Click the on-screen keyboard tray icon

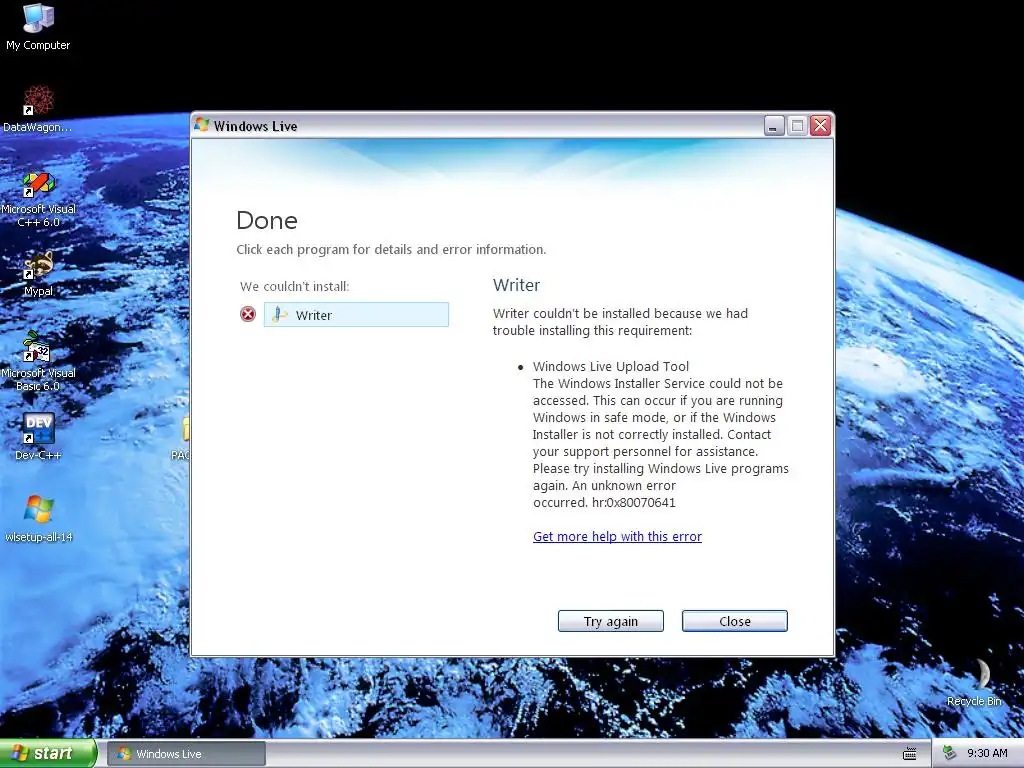pos(909,754)
